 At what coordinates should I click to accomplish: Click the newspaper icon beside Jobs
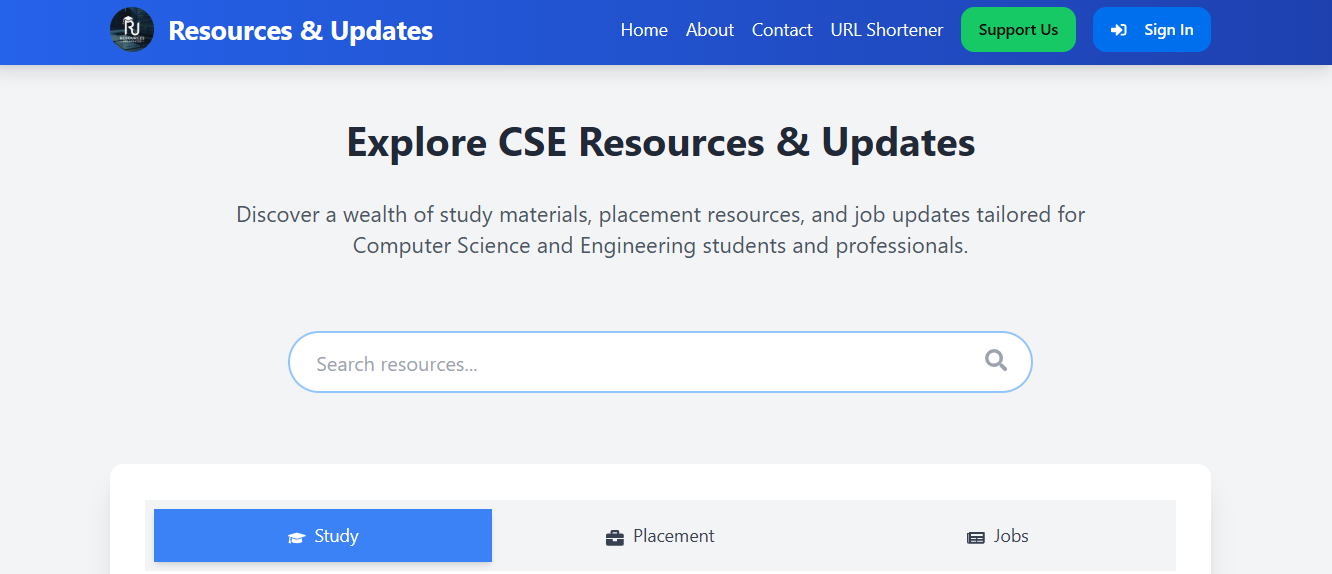(976, 537)
